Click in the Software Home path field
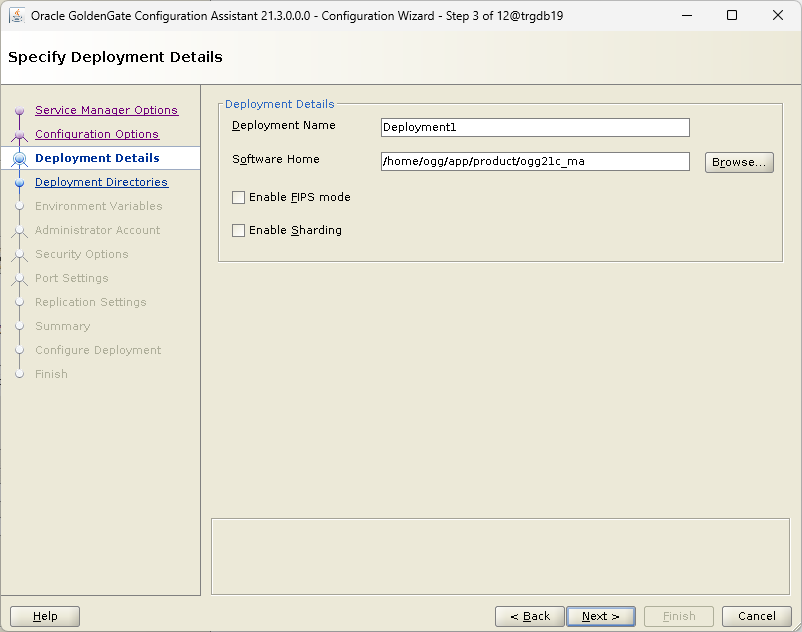802x632 pixels. click(535, 162)
